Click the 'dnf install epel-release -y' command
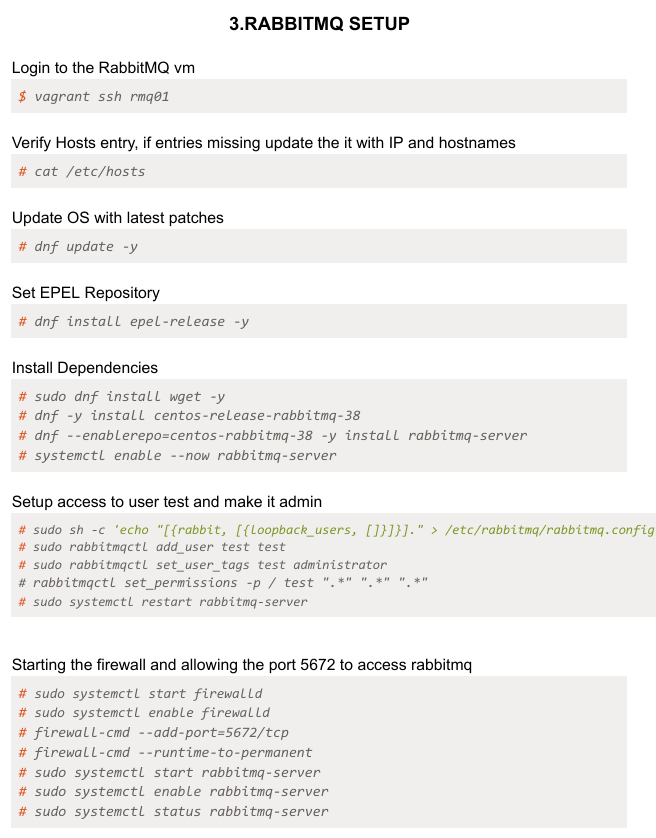 point(141,321)
